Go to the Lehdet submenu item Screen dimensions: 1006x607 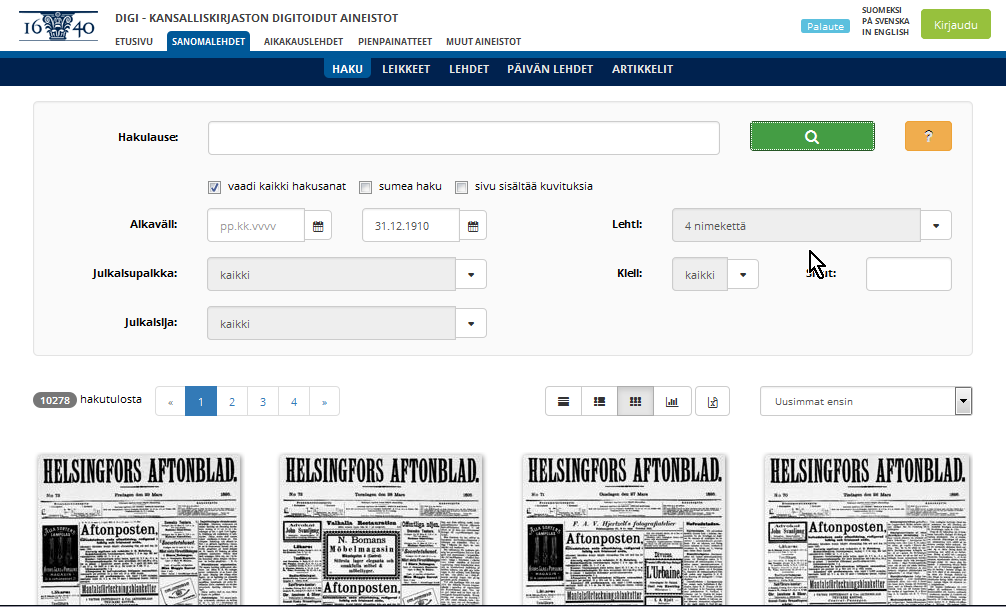(469, 69)
